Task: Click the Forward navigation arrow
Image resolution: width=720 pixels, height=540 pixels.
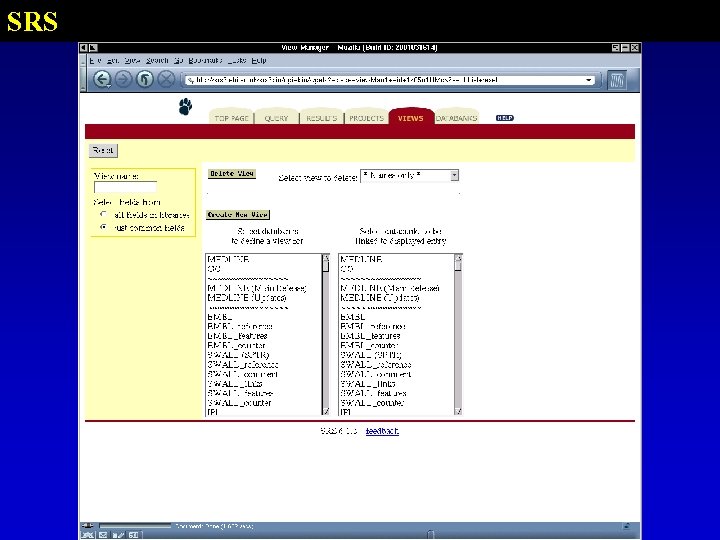Action: click(123, 79)
